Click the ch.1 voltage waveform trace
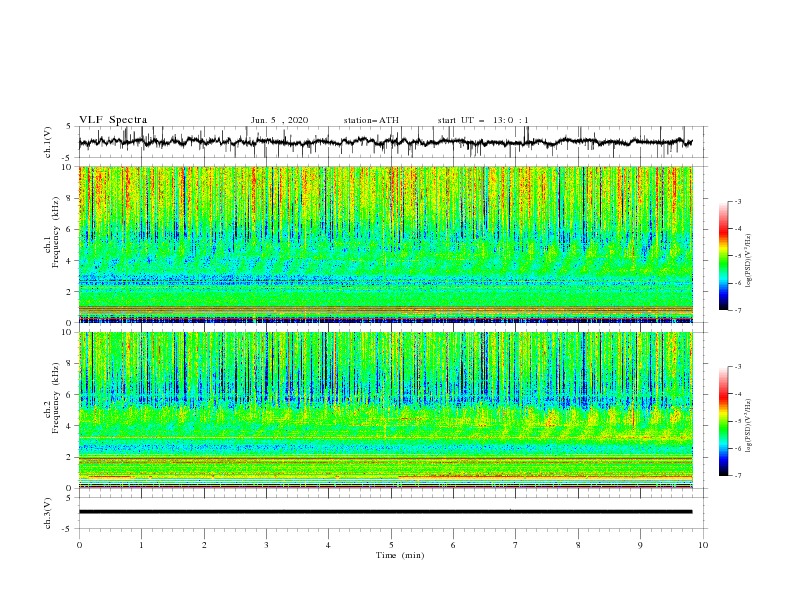Screen dimensions: 792x612 coord(385,142)
